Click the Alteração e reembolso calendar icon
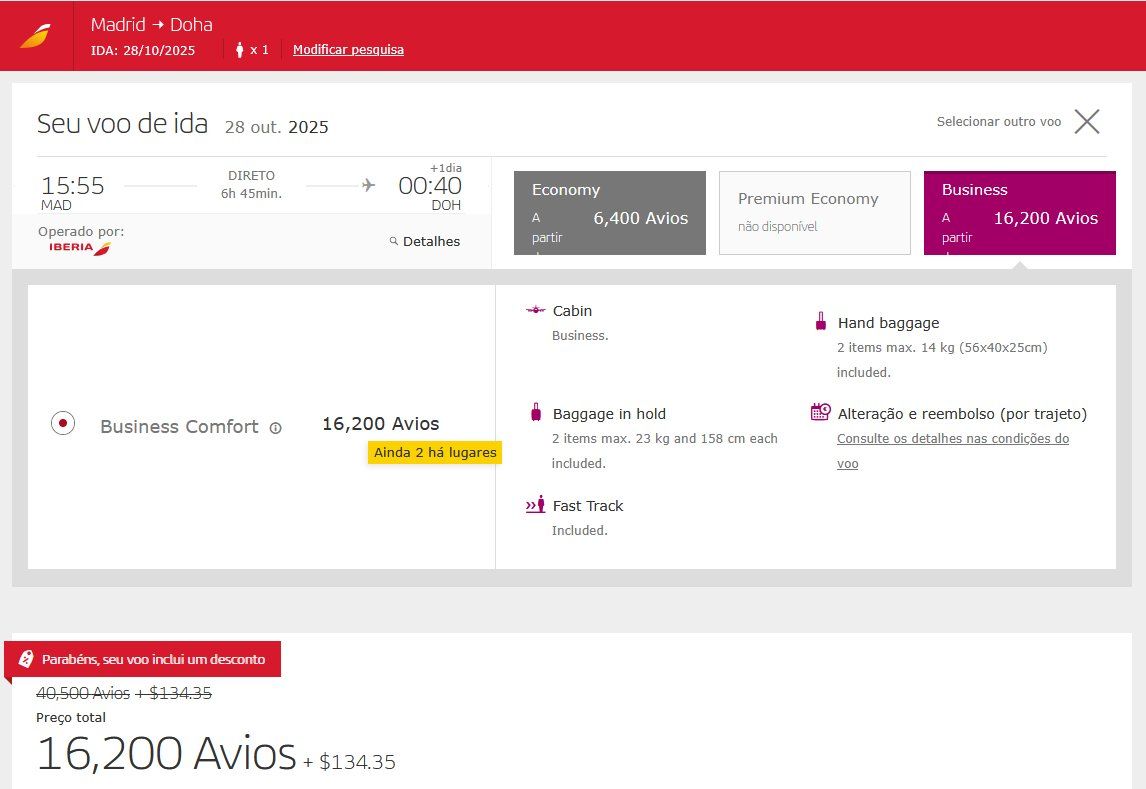The height and width of the screenshot is (789, 1146). (821, 412)
